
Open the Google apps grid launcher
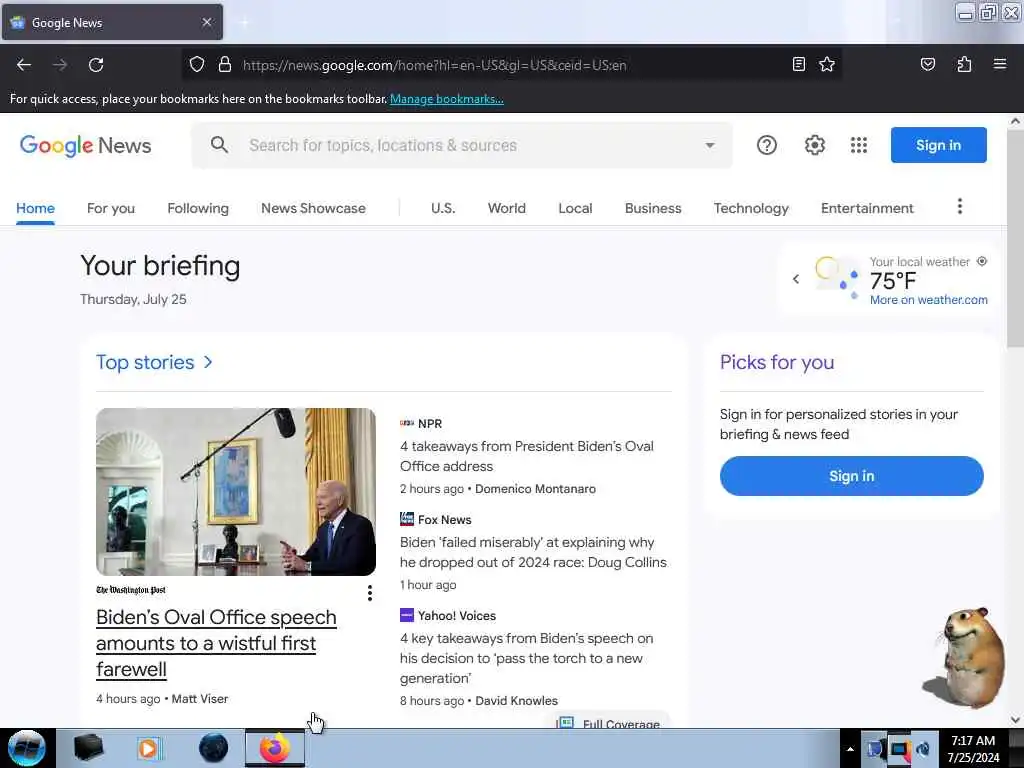point(859,145)
